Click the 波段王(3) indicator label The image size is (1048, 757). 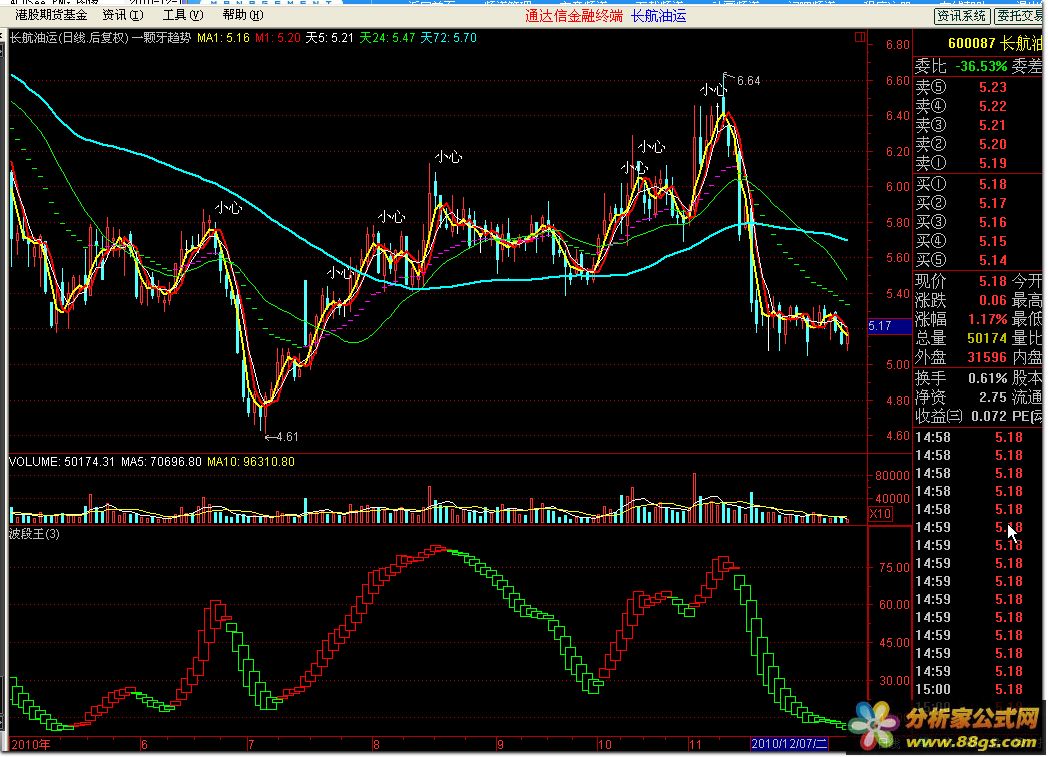[34, 534]
